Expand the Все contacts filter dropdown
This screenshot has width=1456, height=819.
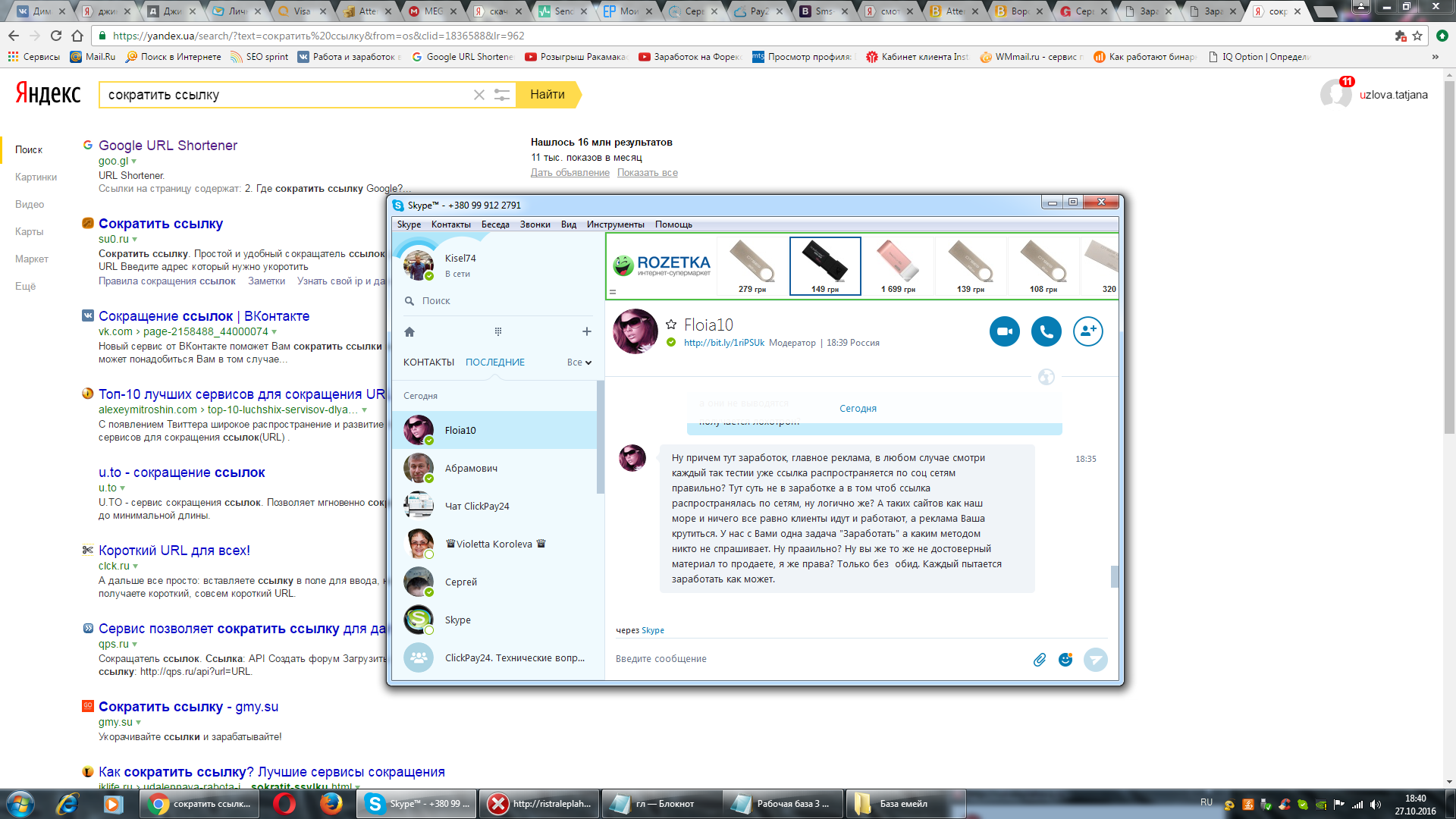[579, 362]
